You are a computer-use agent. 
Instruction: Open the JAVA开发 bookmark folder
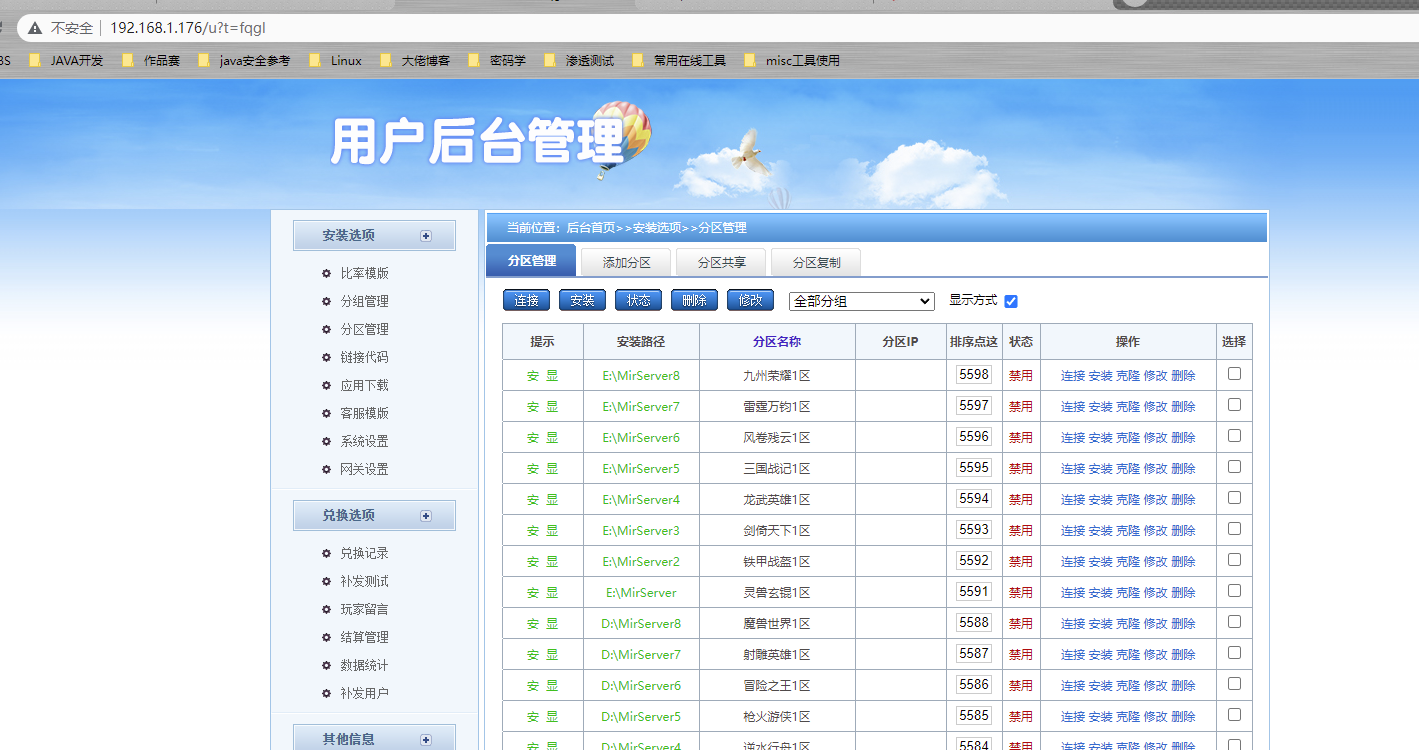(x=66, y=60)
